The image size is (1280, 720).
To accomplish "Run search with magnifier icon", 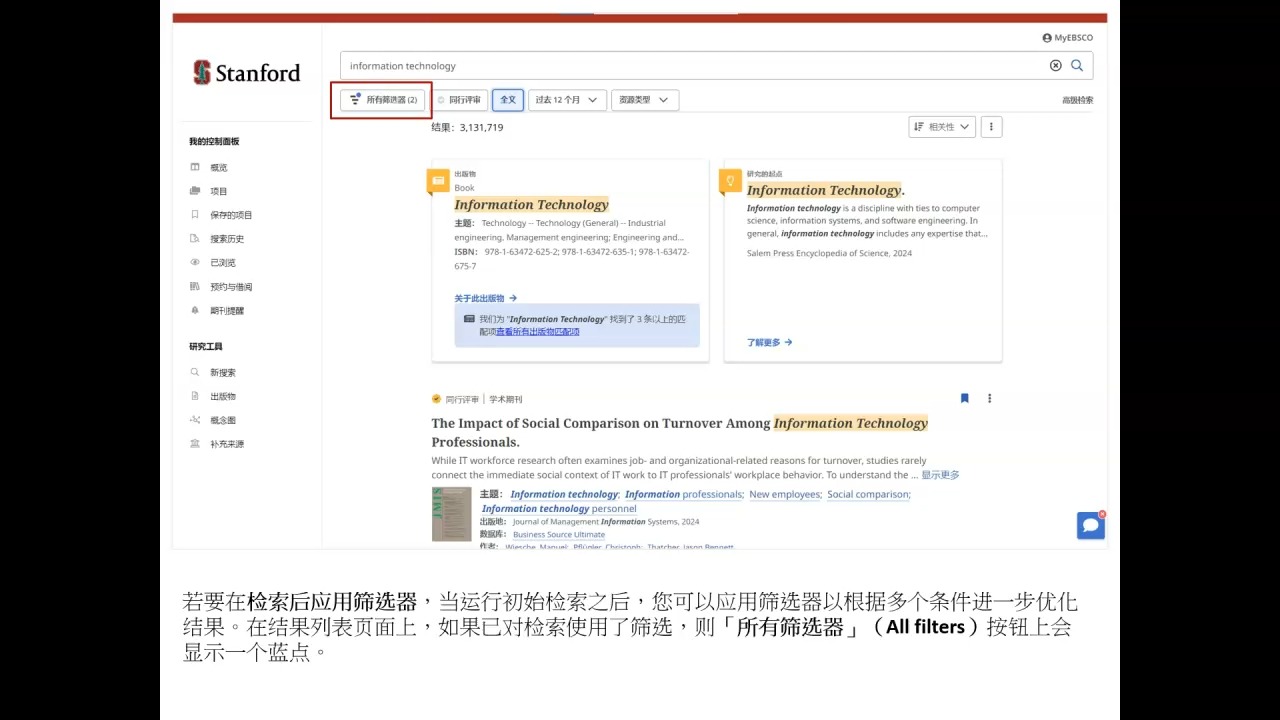I will pyautogui.click(x=1077, y=65).
